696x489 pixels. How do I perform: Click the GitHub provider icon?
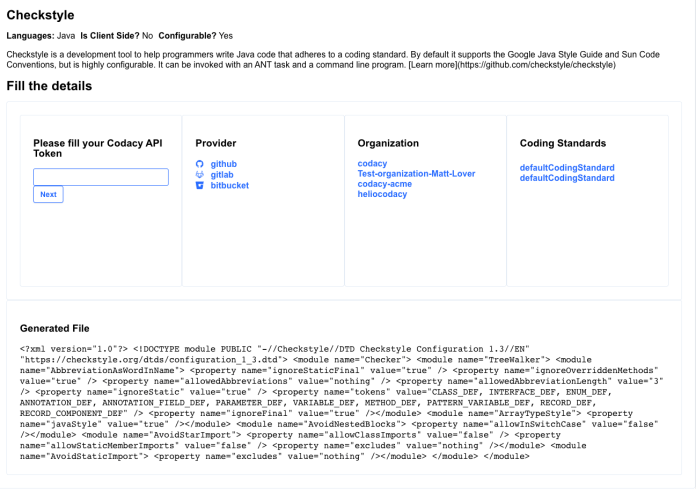point(200,164)
